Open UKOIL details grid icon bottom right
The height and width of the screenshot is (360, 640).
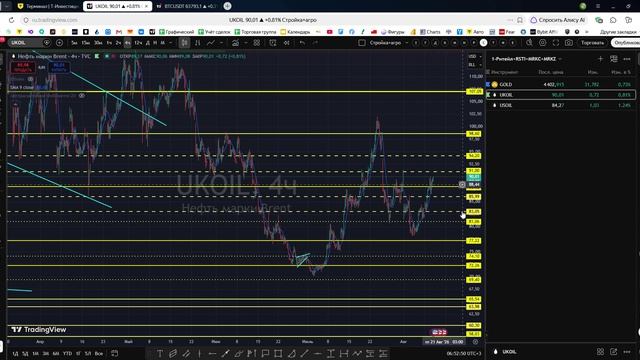tap(600, 351)
